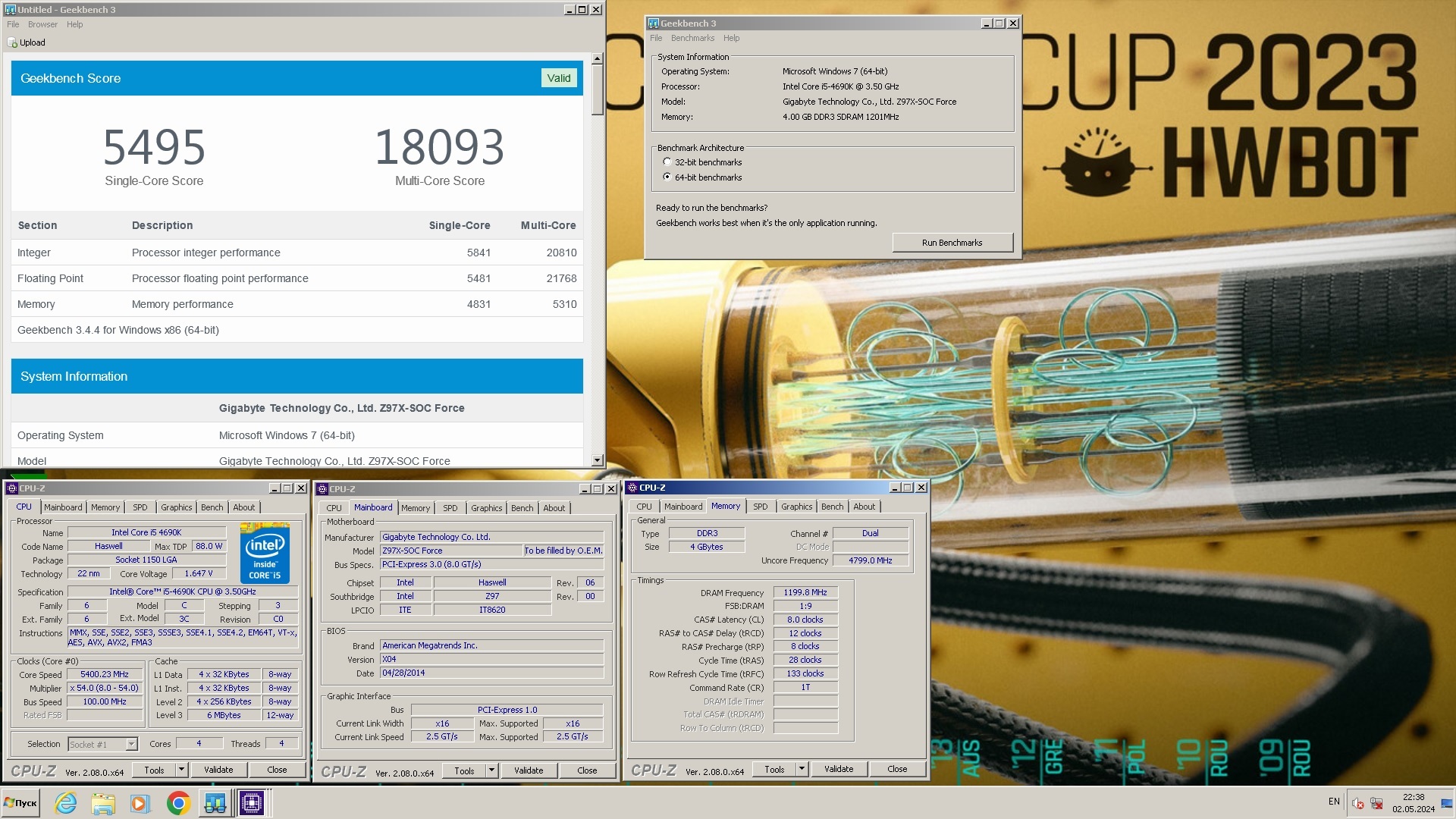Open the Socket #1 selection dropdown

point(131,744)
